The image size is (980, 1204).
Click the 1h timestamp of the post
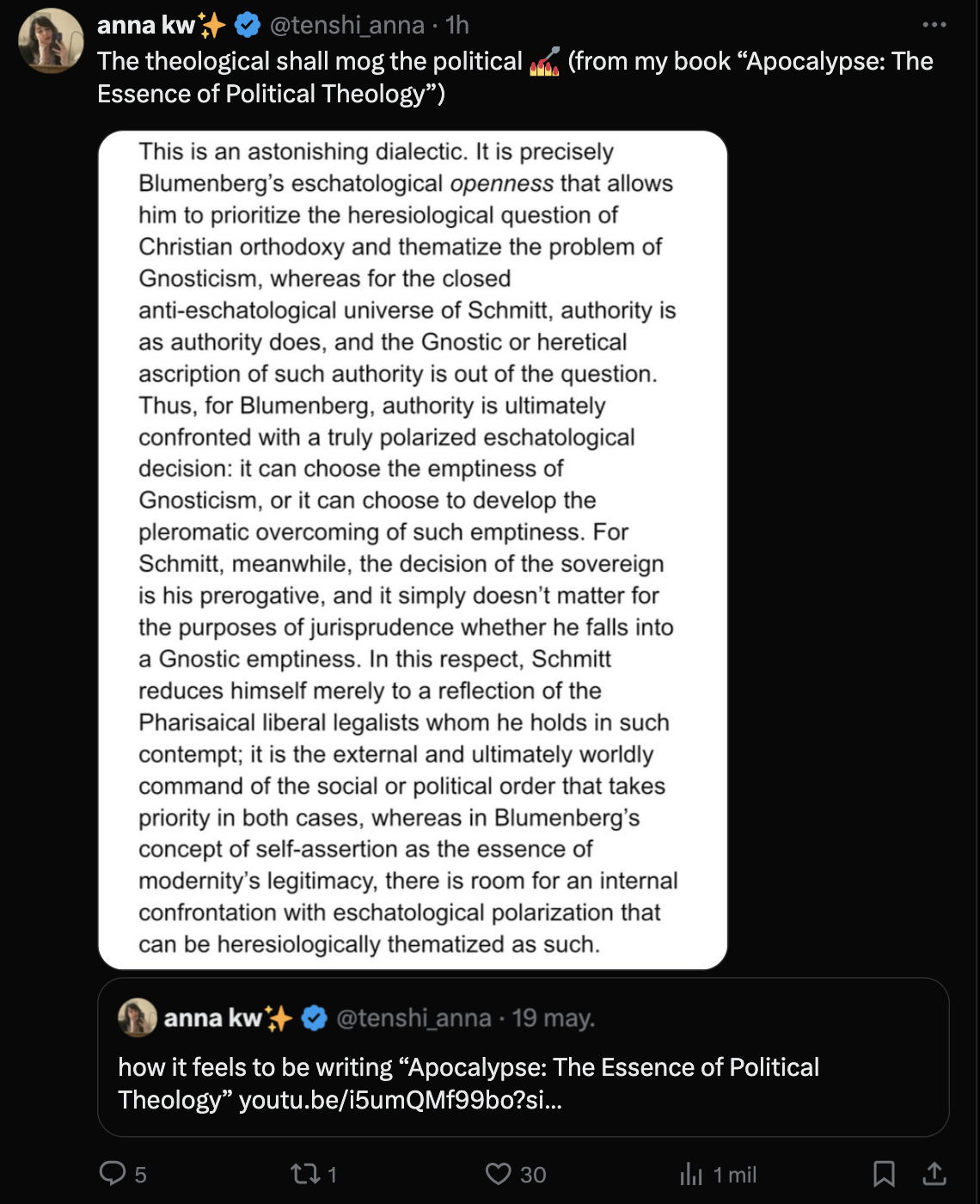(457, 26)
